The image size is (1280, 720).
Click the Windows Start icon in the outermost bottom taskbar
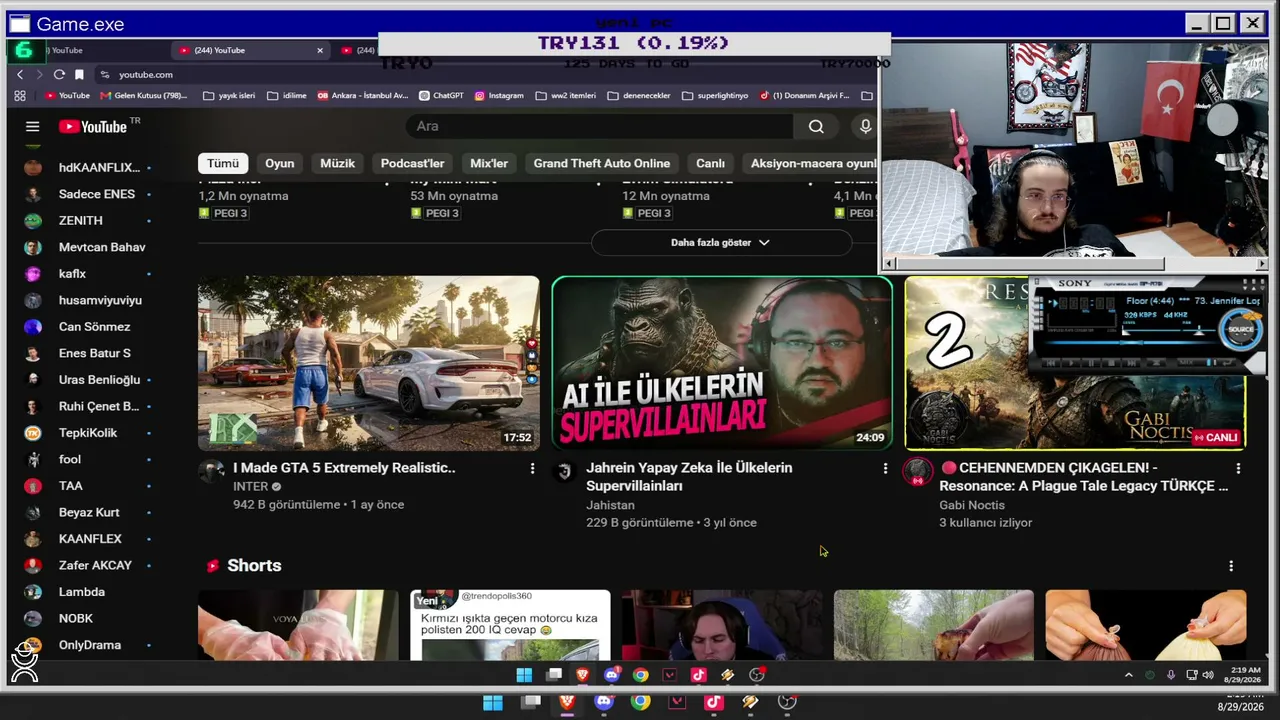(493, 702)
